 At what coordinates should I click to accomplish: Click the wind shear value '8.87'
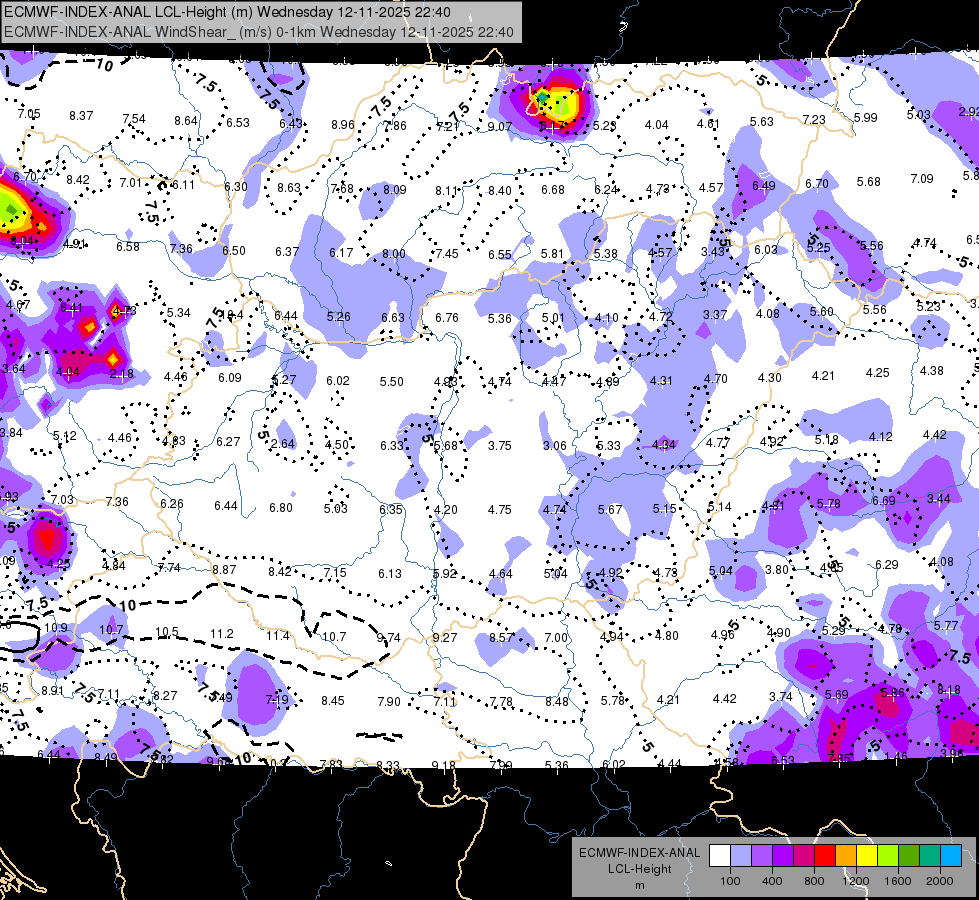pos(224,570)
